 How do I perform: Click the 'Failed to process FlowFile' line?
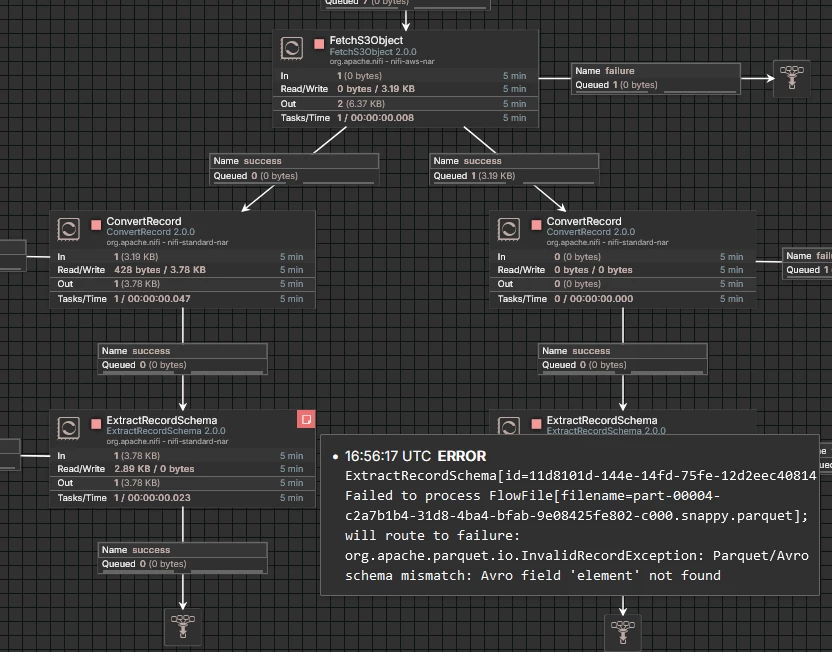click(x=532, y=495)
